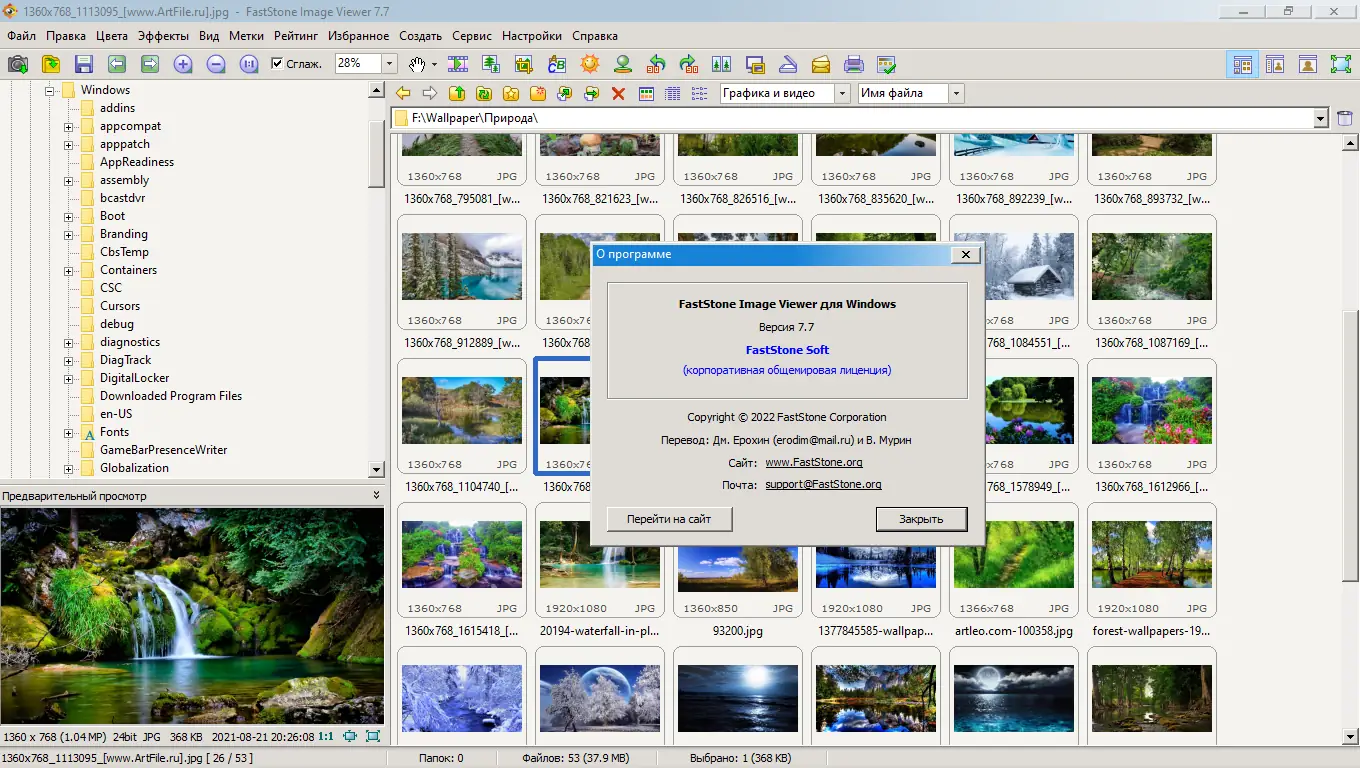
Task: Click the scanner acquire icon
Action: click(x=788, y=64)
